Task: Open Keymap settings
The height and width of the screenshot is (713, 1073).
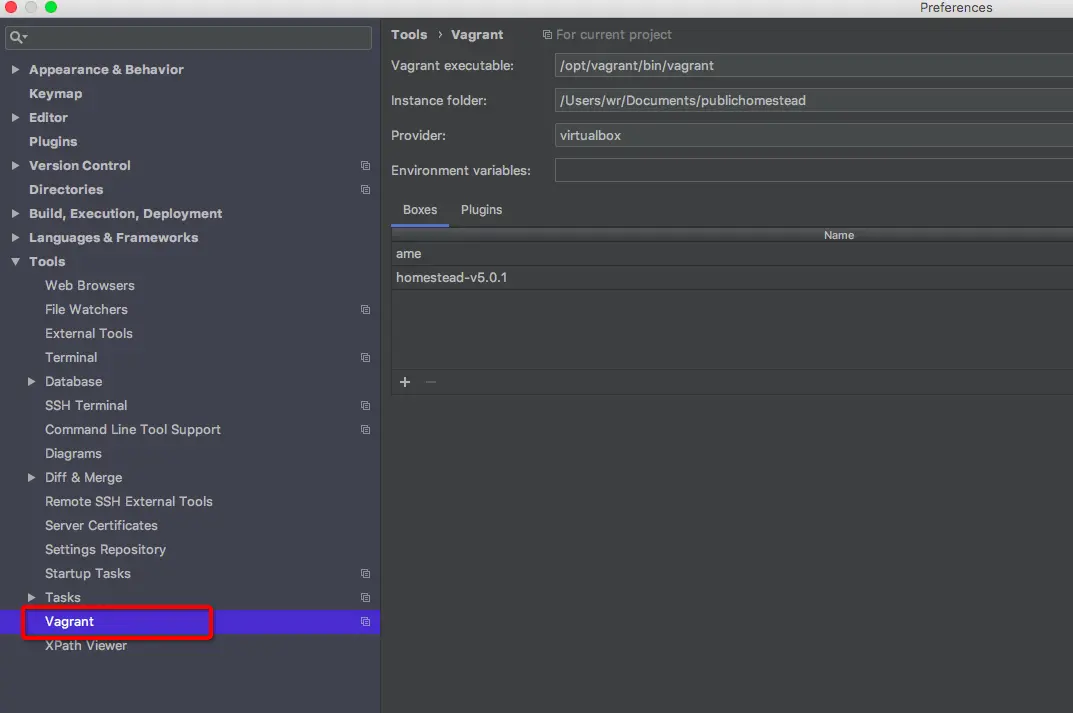Action: point(55,94)
